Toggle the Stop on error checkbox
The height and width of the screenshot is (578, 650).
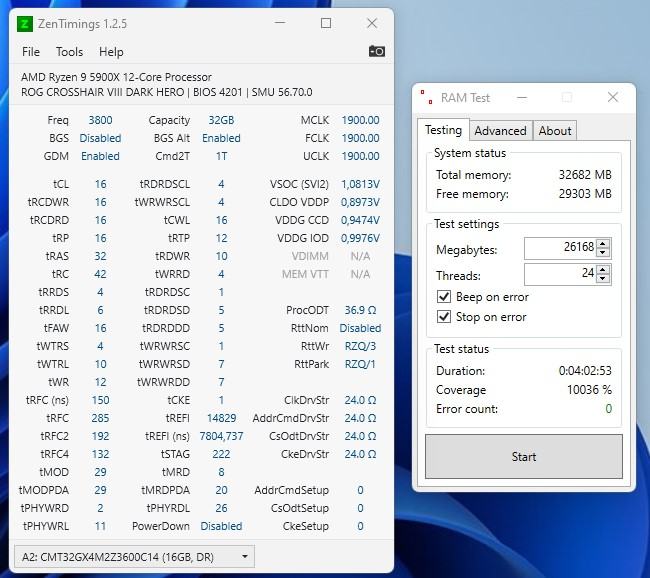[444, 317]
